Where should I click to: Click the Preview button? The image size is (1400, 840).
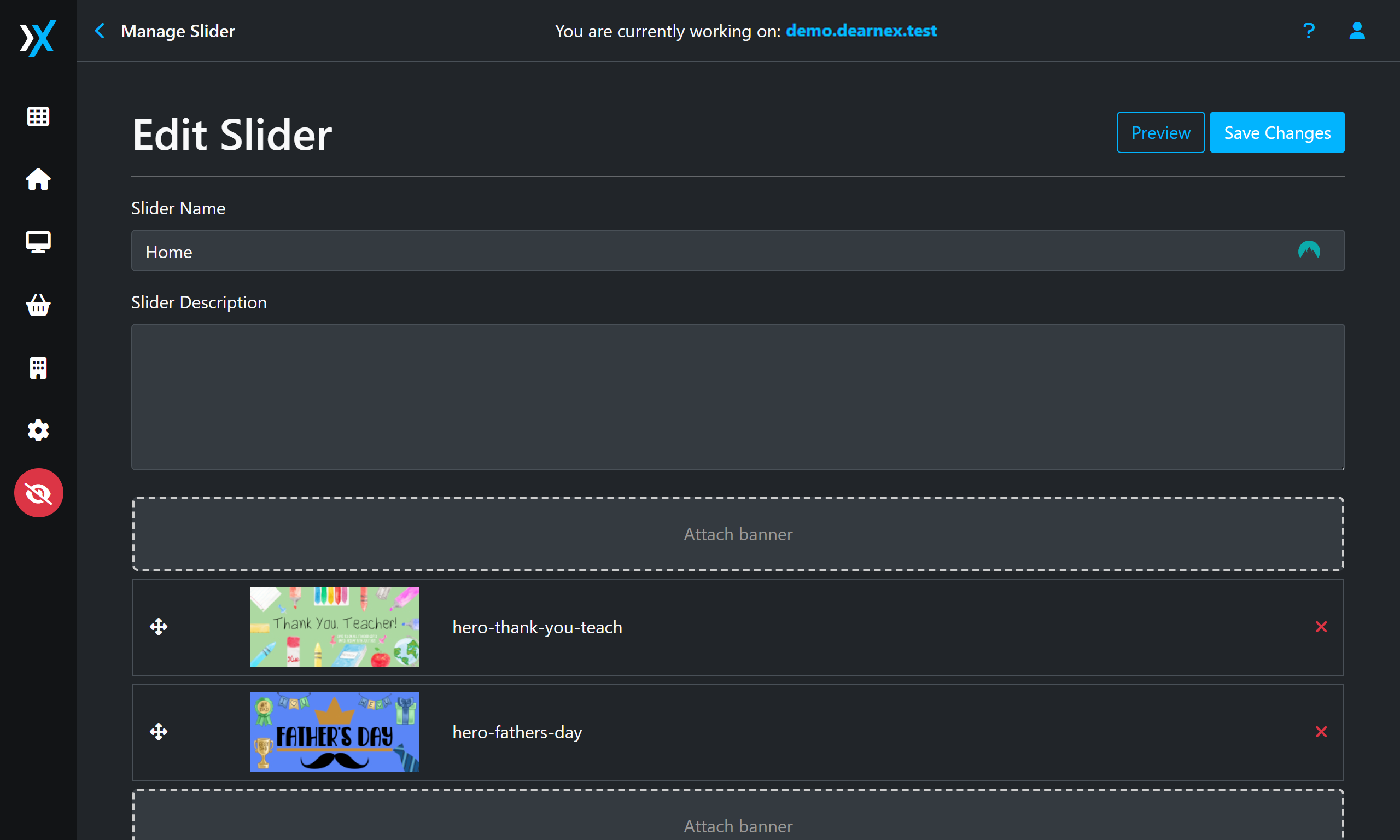tap(1160, 132)
